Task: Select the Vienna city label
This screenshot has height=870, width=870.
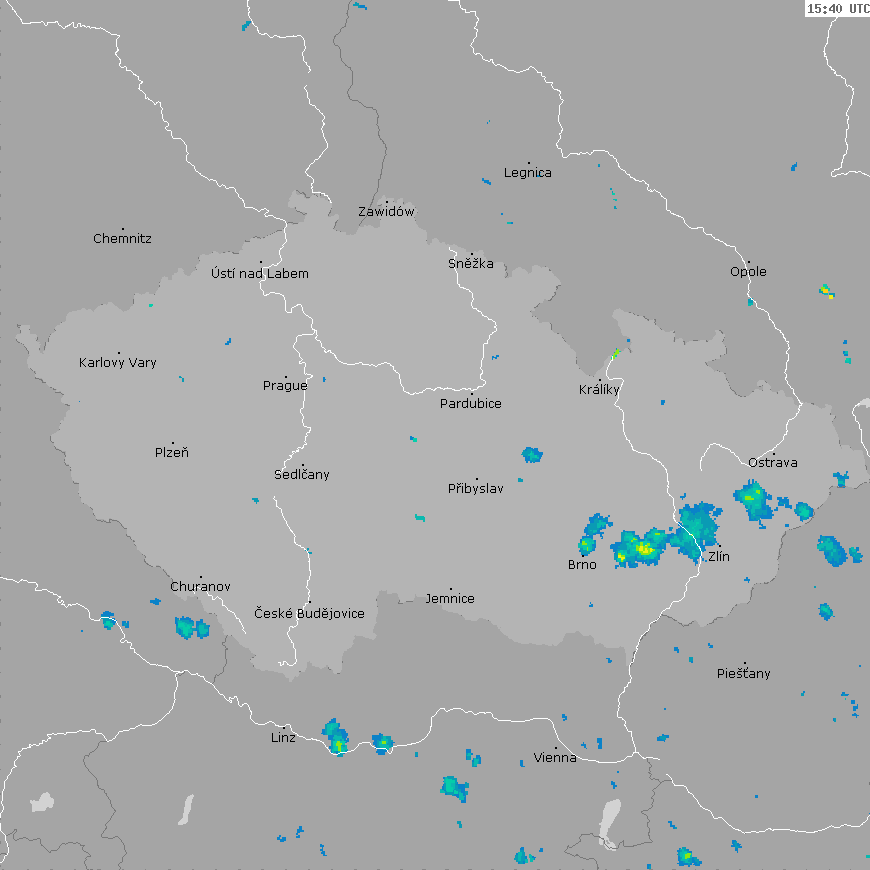Action: (555, 758)
